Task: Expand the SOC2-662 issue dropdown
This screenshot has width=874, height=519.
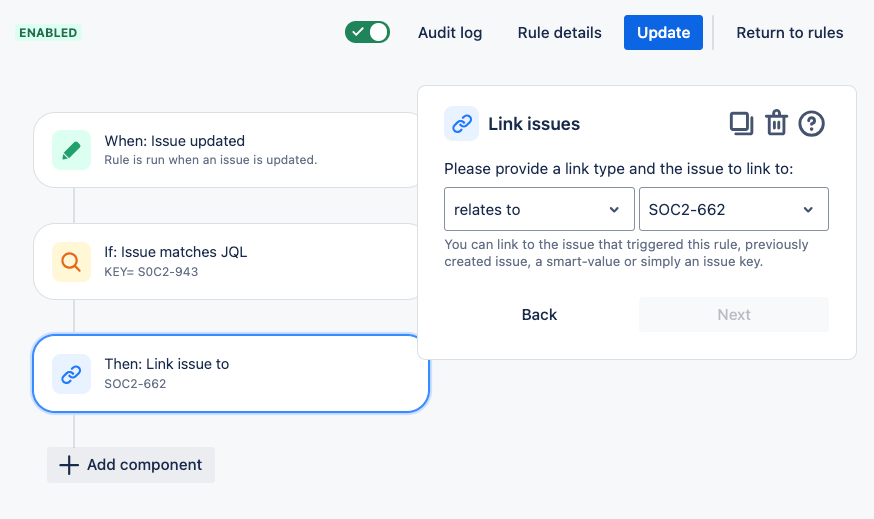Action: [733, 209]
